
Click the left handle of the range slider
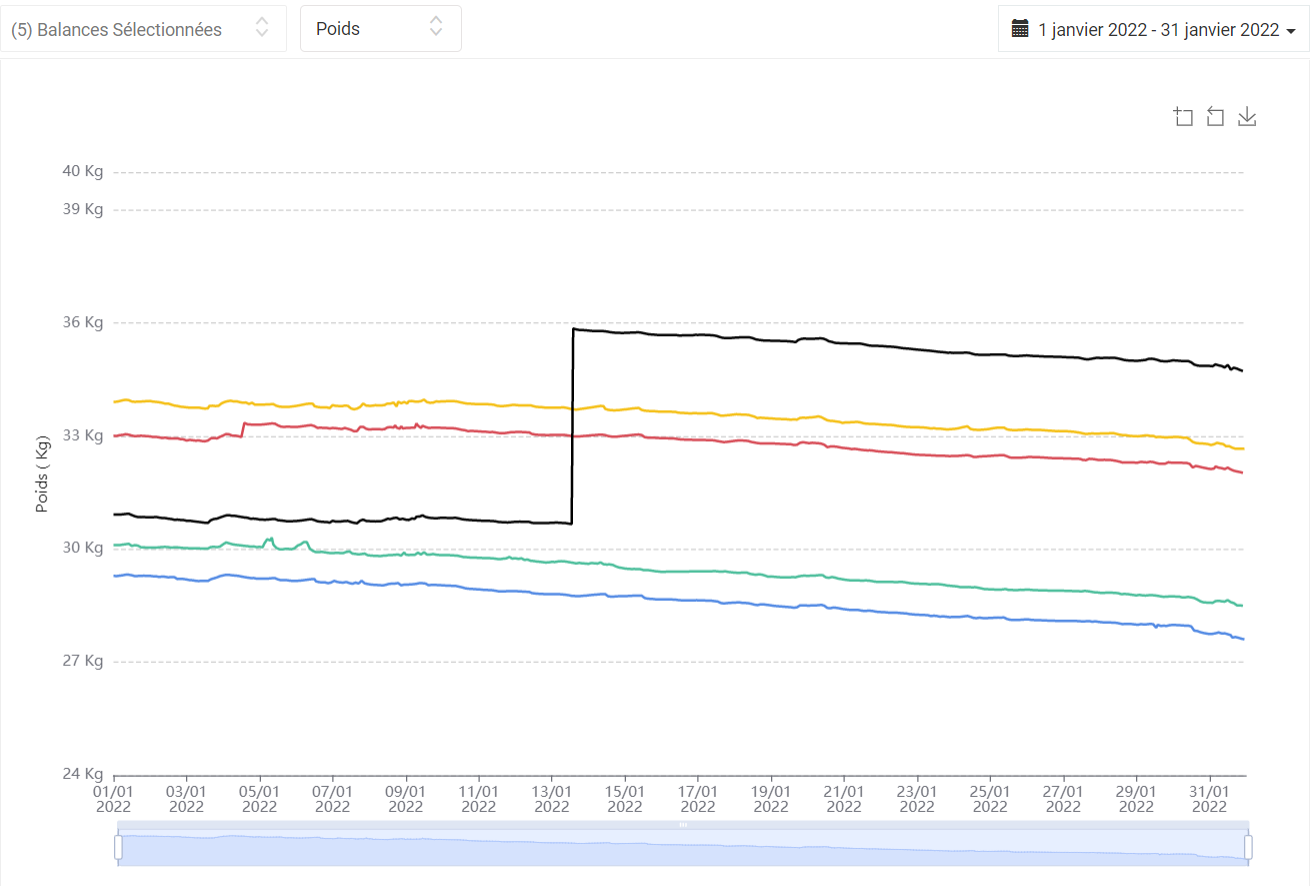point(118,847)
